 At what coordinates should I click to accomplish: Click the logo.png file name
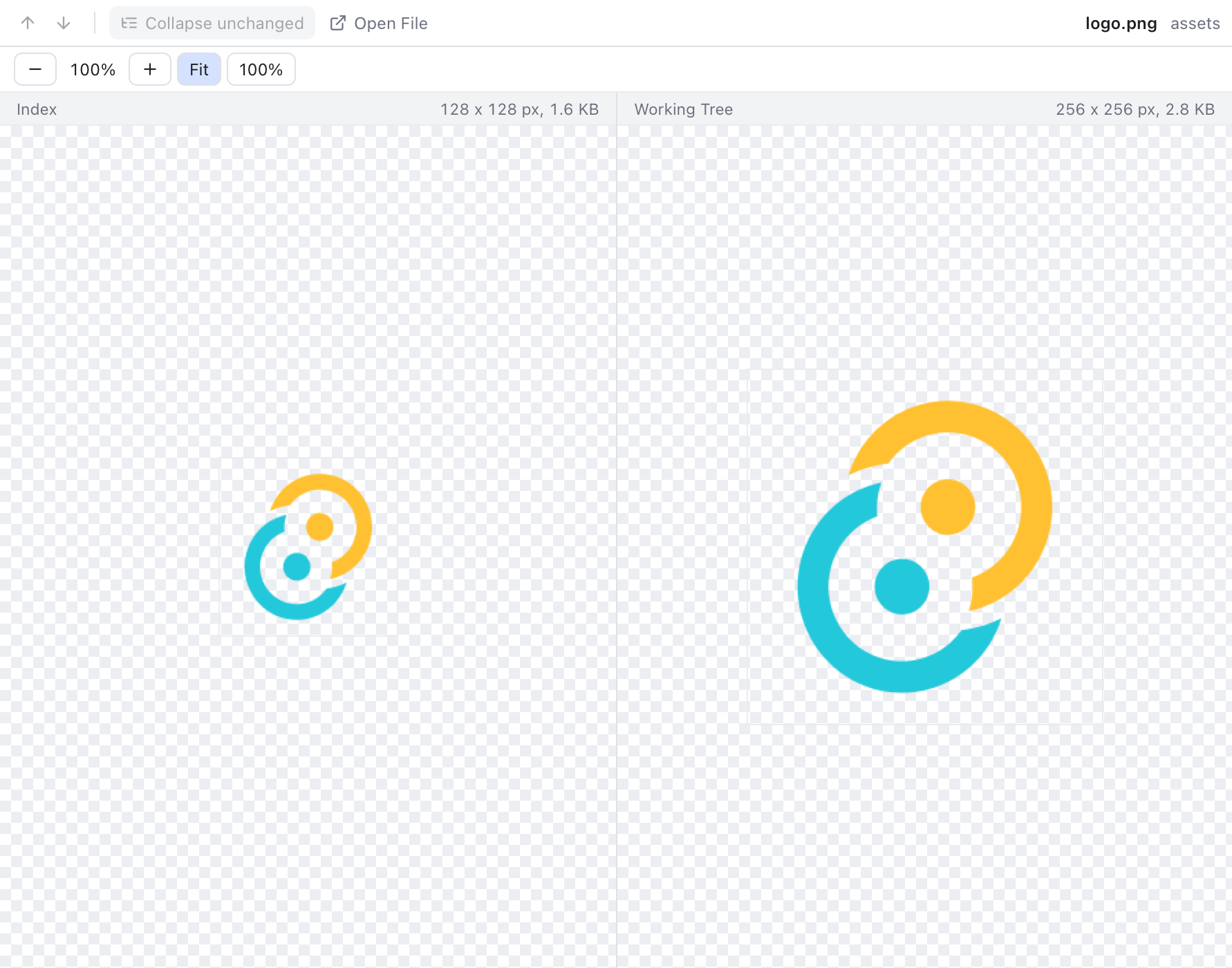pos(1121,23)
